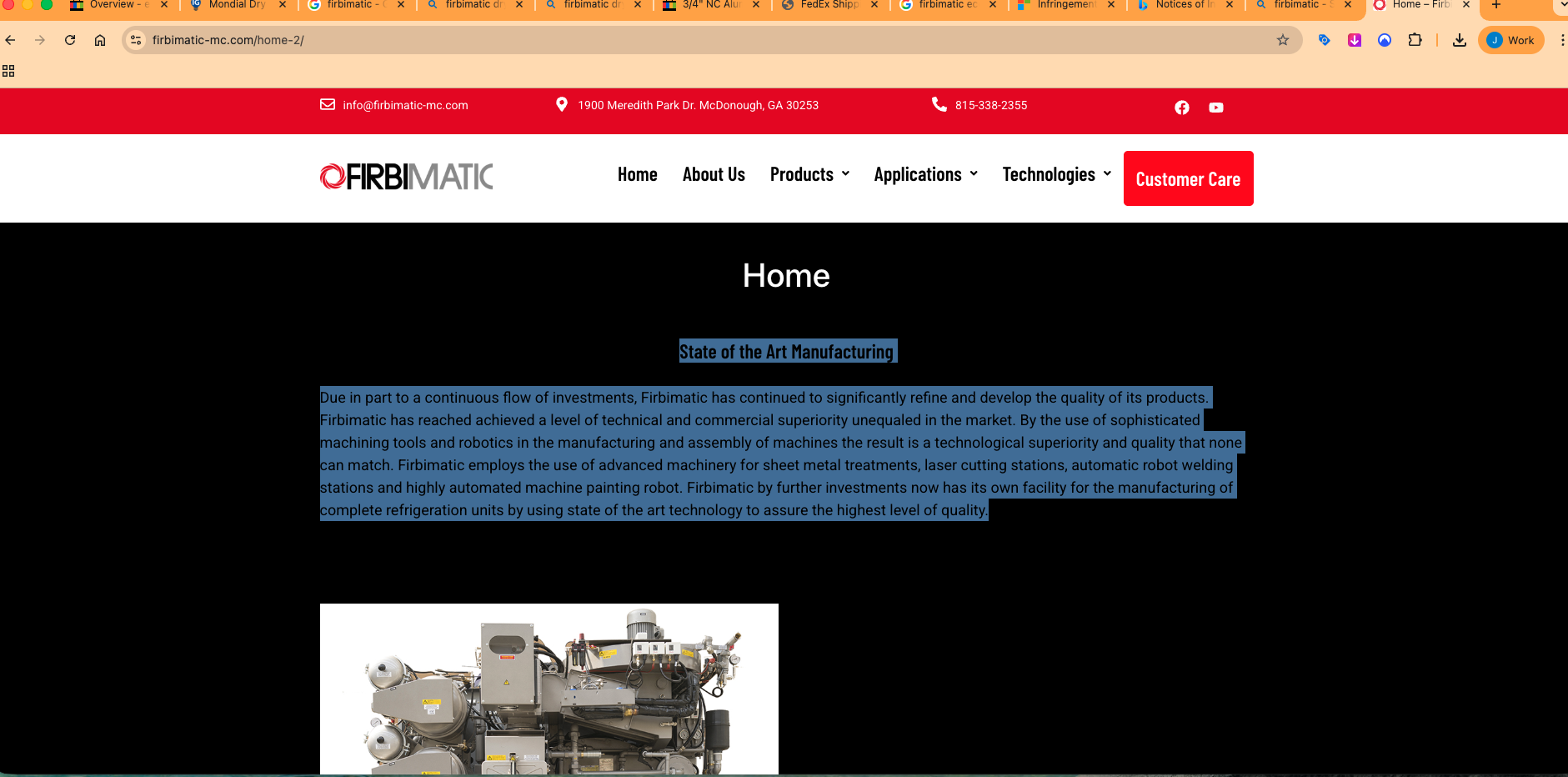Open Firbimatic YouTube channel
The image size is (1568, 777).
(1216, 108)
